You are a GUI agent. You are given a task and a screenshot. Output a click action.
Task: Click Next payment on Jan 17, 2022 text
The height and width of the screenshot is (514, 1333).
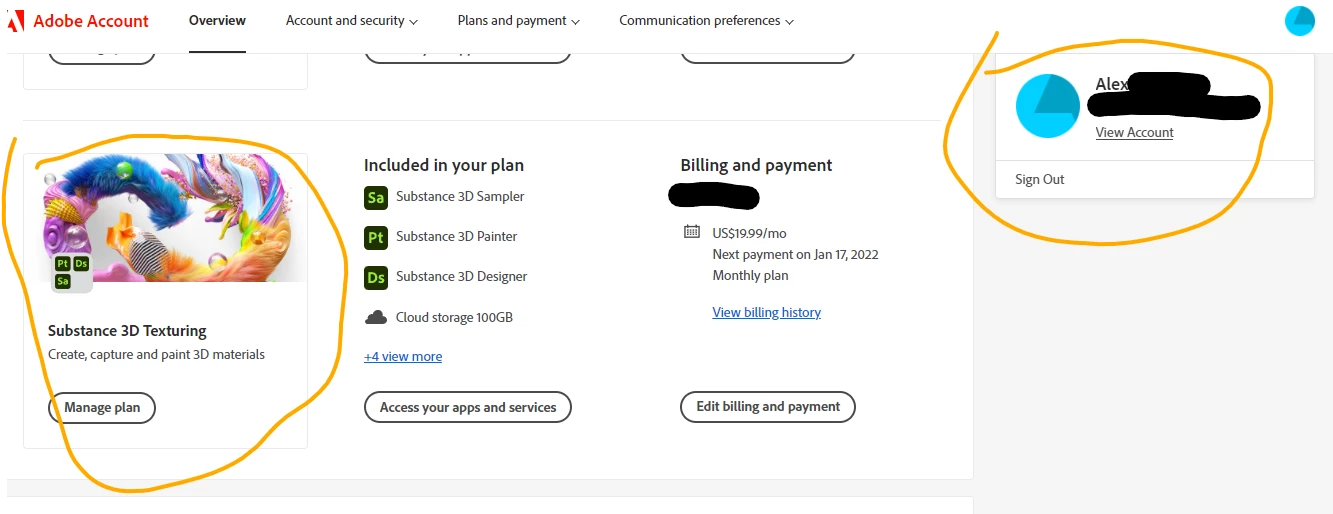click(796, 254)
